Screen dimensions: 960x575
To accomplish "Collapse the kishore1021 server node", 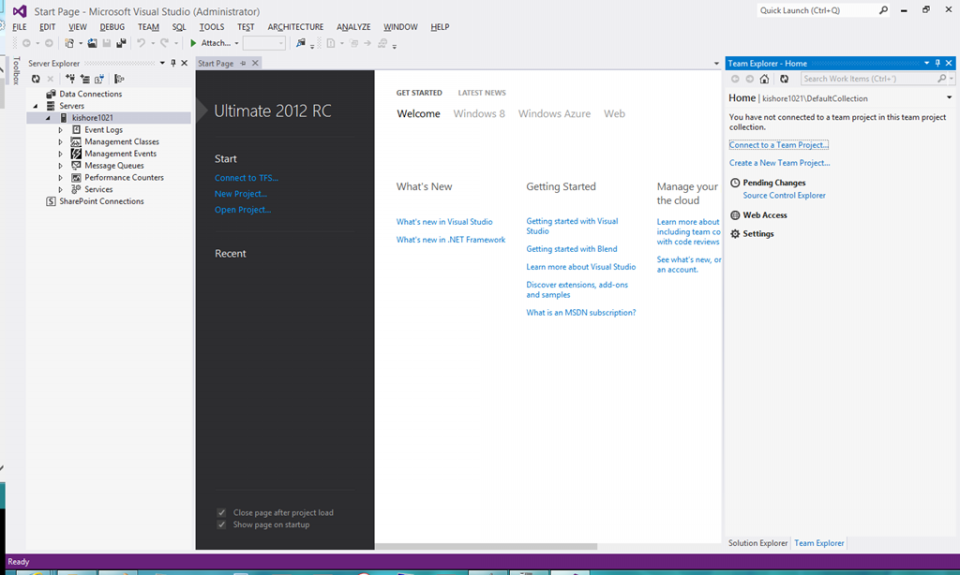I will 48,118.
